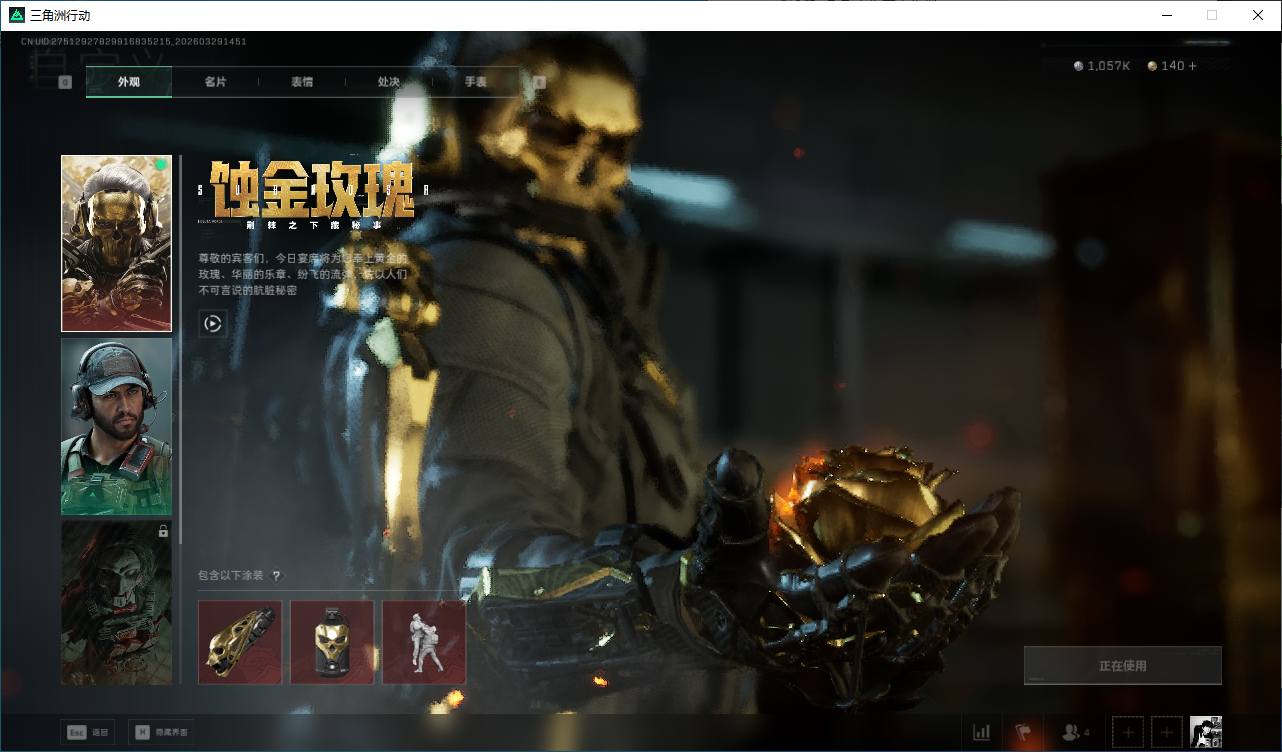View the execution animation item
Screen dimensions: 1282x752
point(424,642)
